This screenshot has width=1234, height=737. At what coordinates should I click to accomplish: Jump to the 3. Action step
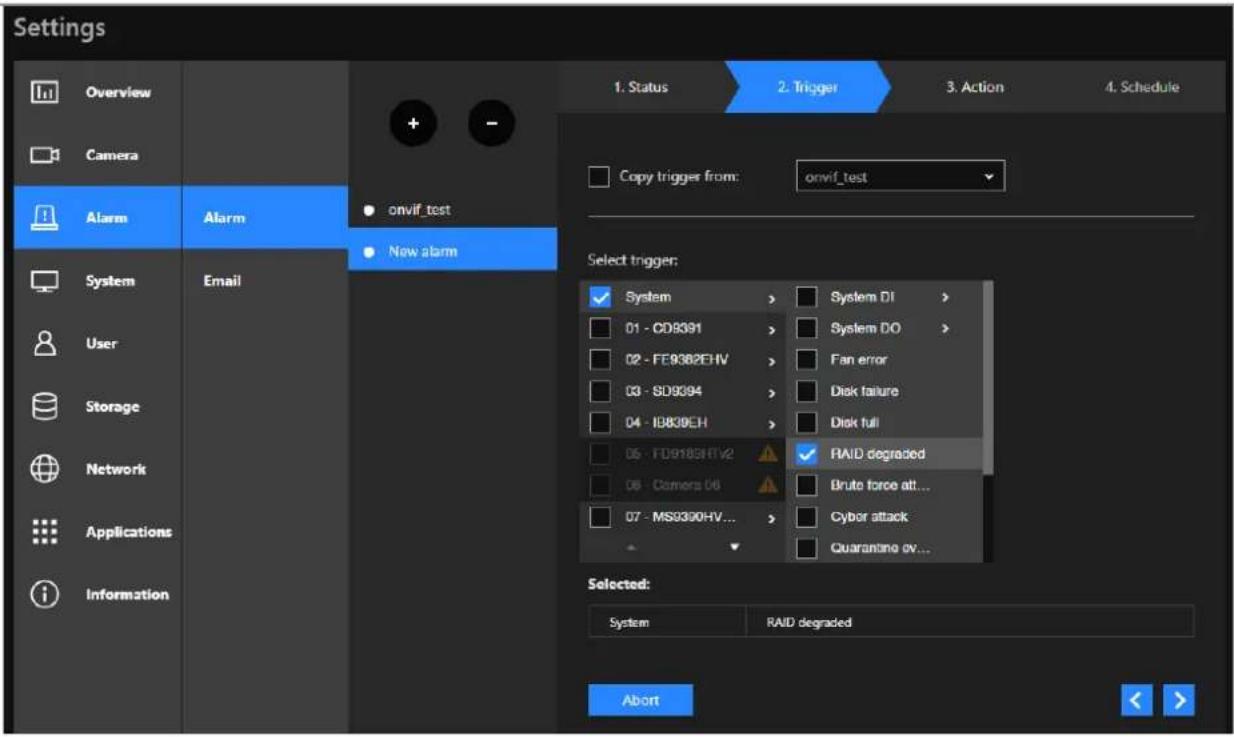click(x=975, y=87)
